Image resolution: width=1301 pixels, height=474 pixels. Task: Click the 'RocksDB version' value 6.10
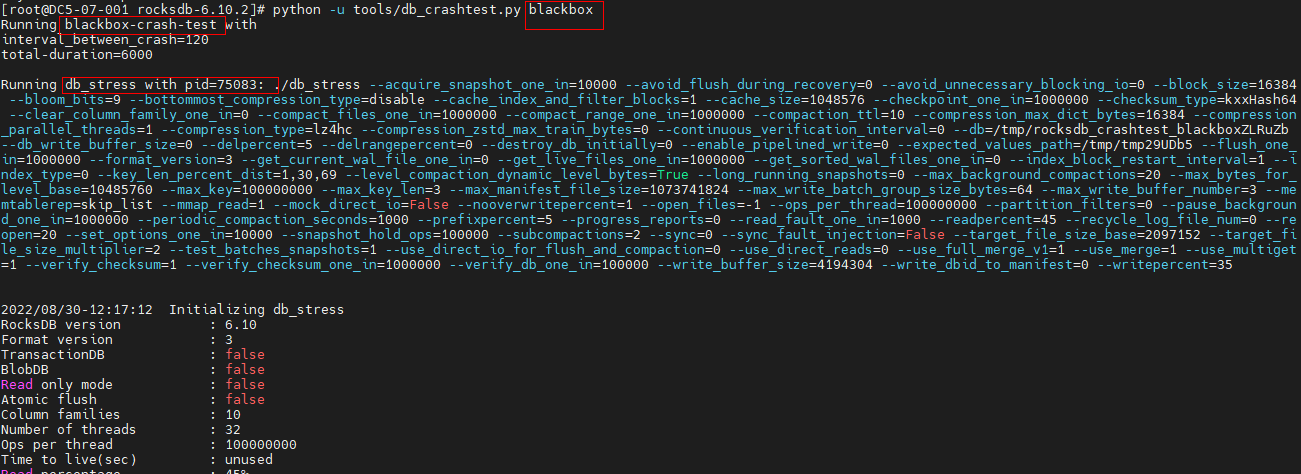pos(241,324)
